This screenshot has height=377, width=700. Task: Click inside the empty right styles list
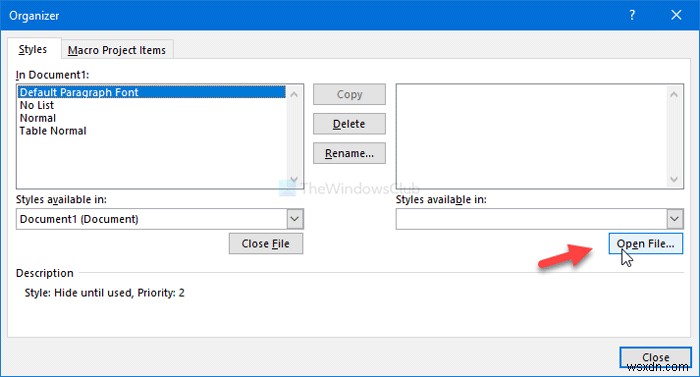pos(531,136)
